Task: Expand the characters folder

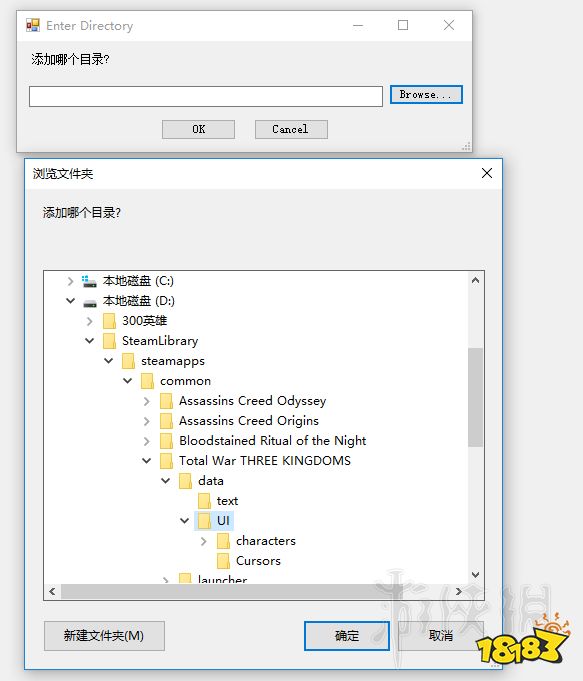Action: tap(204, 541)
